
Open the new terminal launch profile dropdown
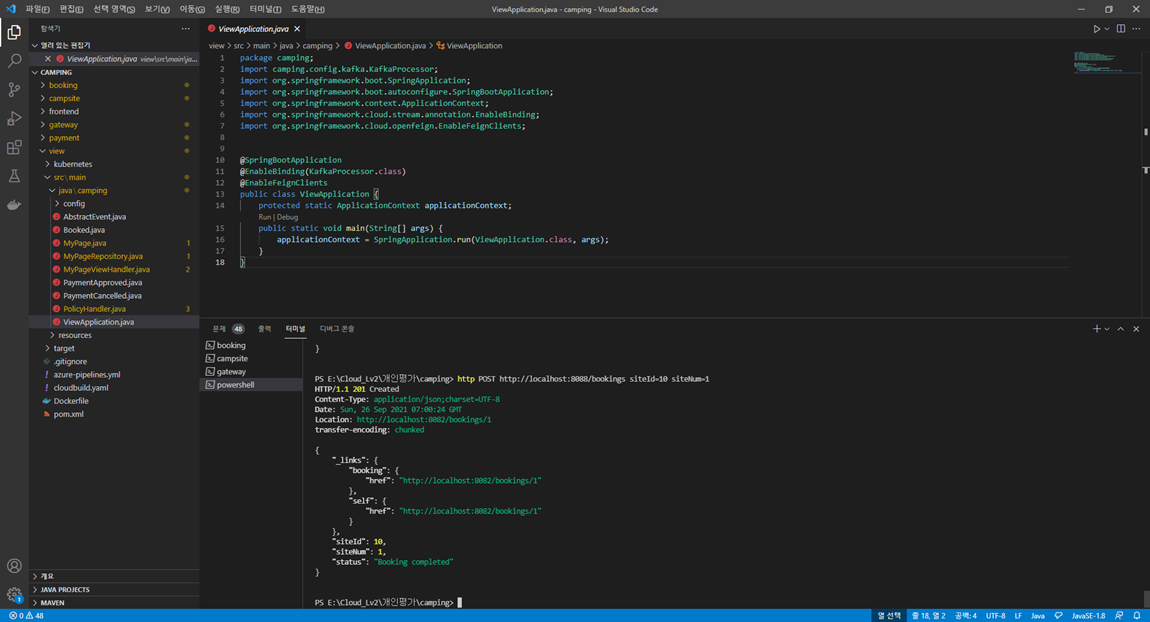(1107, 329)
